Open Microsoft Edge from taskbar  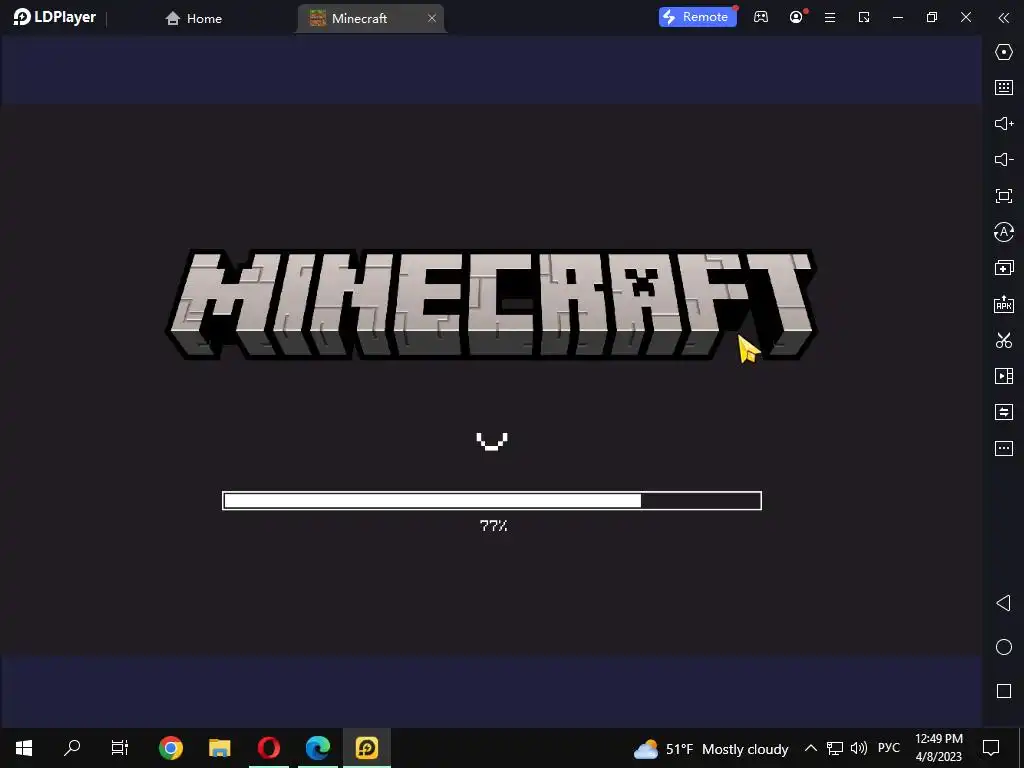point(318,748)
